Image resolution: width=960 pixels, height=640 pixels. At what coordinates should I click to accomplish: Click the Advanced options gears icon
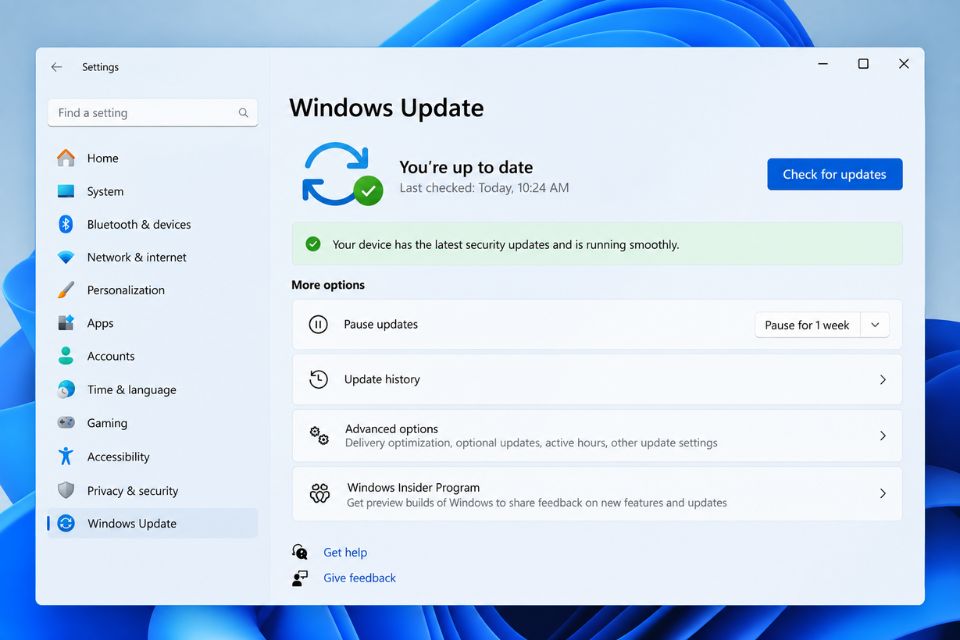pos(319,435)
